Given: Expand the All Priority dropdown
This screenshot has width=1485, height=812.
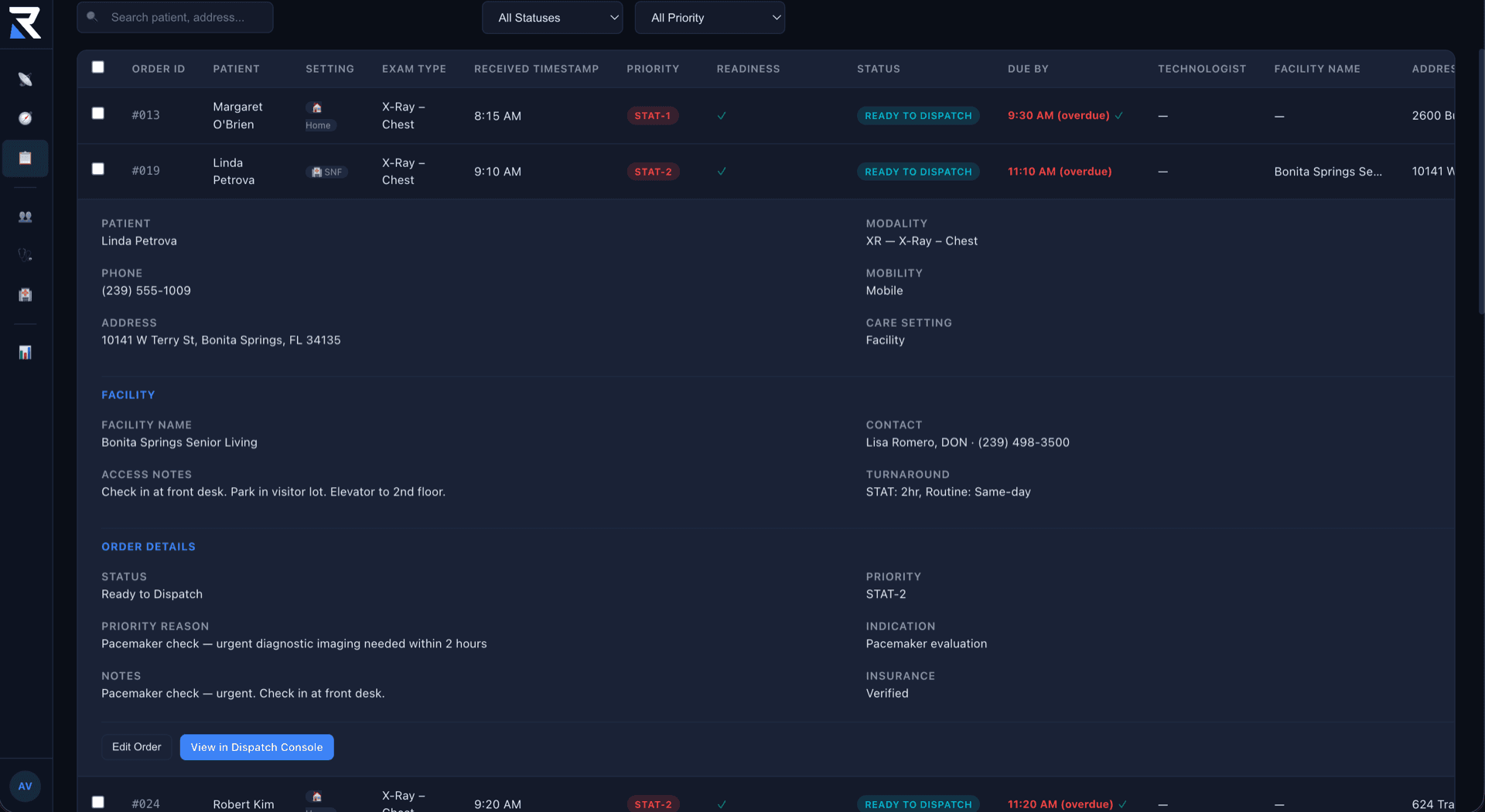Looking at the screenshot, I should pos(709,18).
